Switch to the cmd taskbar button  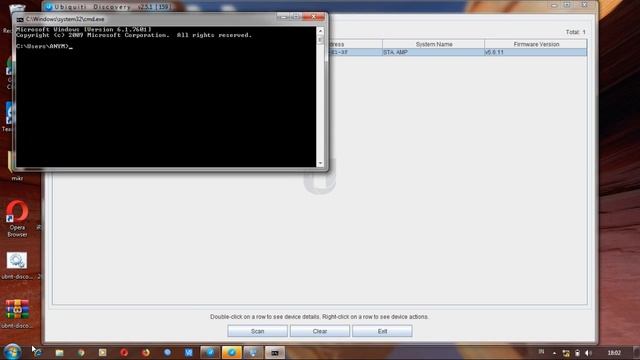point(275,353)
